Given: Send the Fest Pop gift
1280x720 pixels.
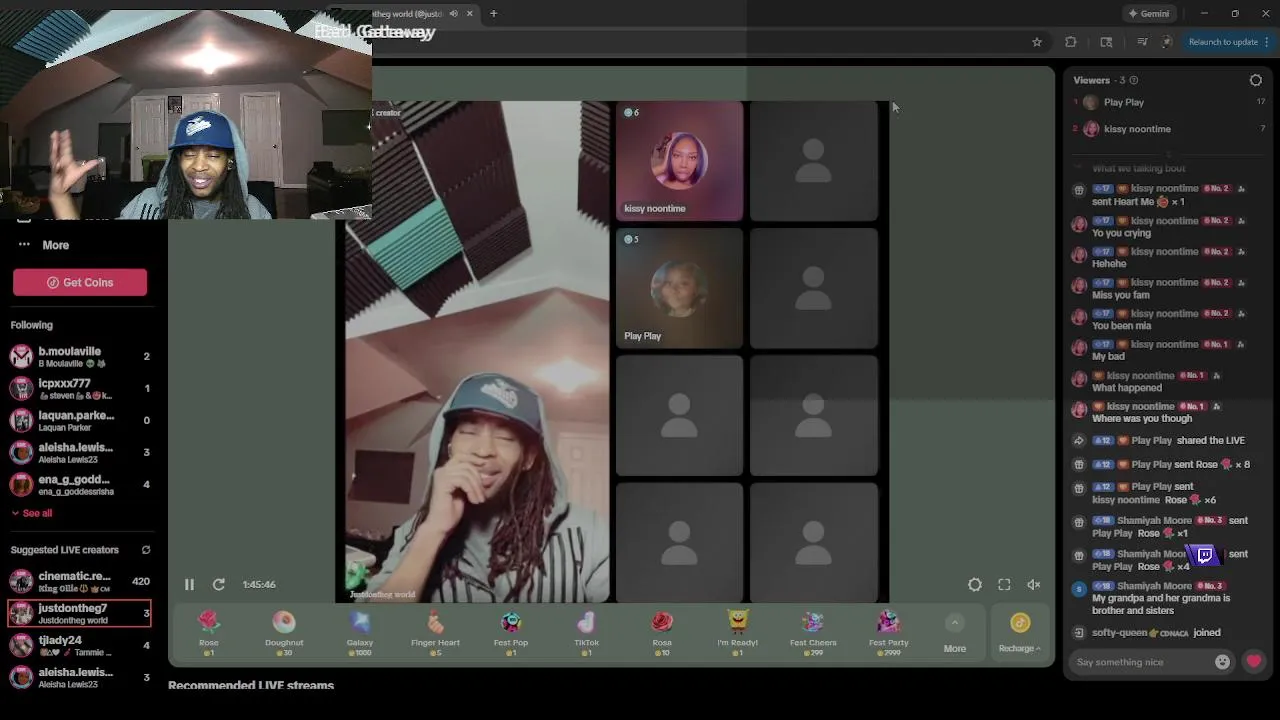Looking at the screenshot, I should coord(511,633).
